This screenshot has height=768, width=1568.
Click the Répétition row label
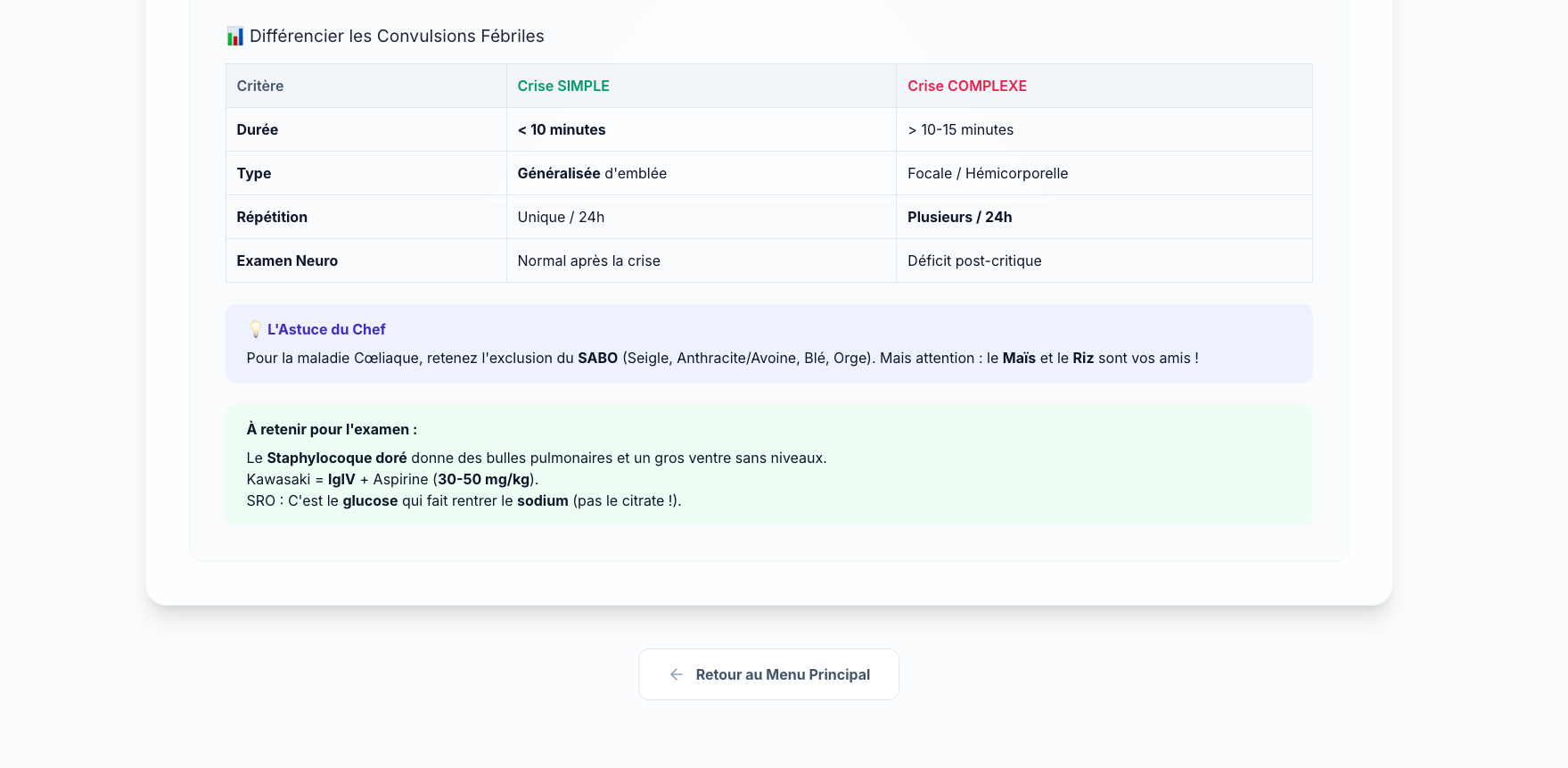(272, 217)
